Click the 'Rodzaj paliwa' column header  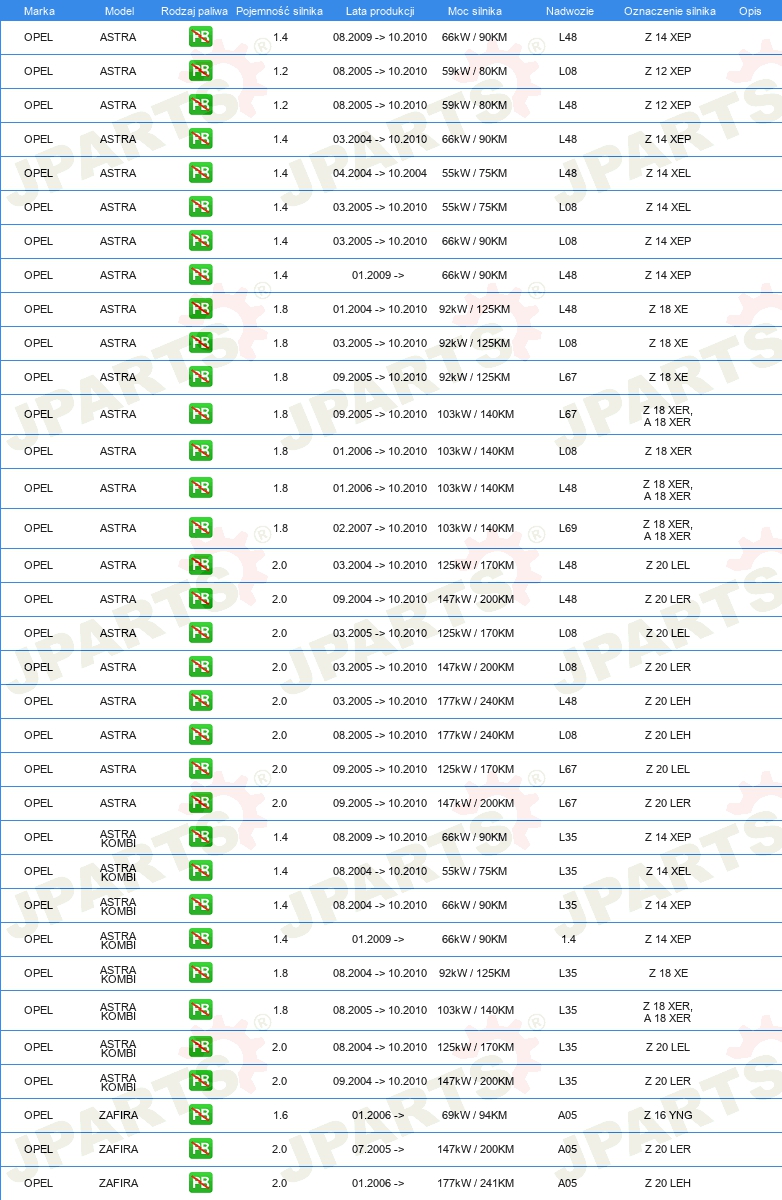pyautogui.click(x=194, y=11)
